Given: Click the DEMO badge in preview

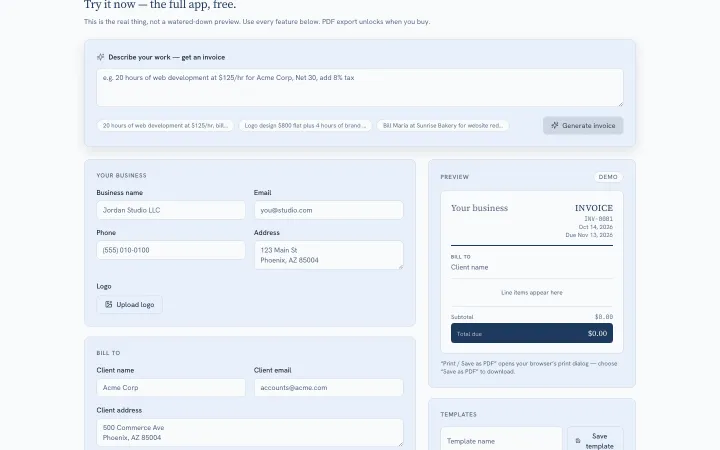Looking at the screenshot, I should (608, 177).
